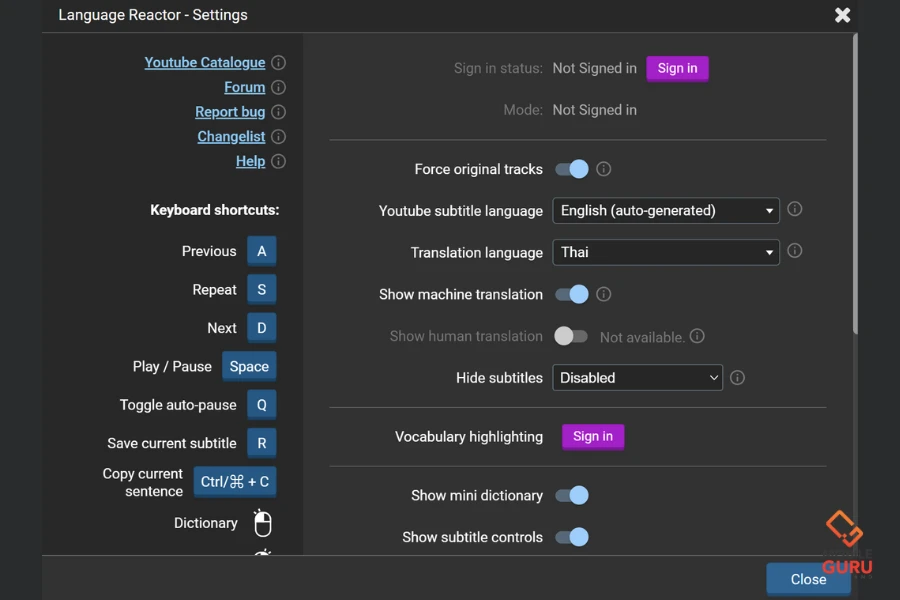Open Hide subtitles dropdown
The image size is (900, 600).
pyautogui.click(x=637, y=378)
